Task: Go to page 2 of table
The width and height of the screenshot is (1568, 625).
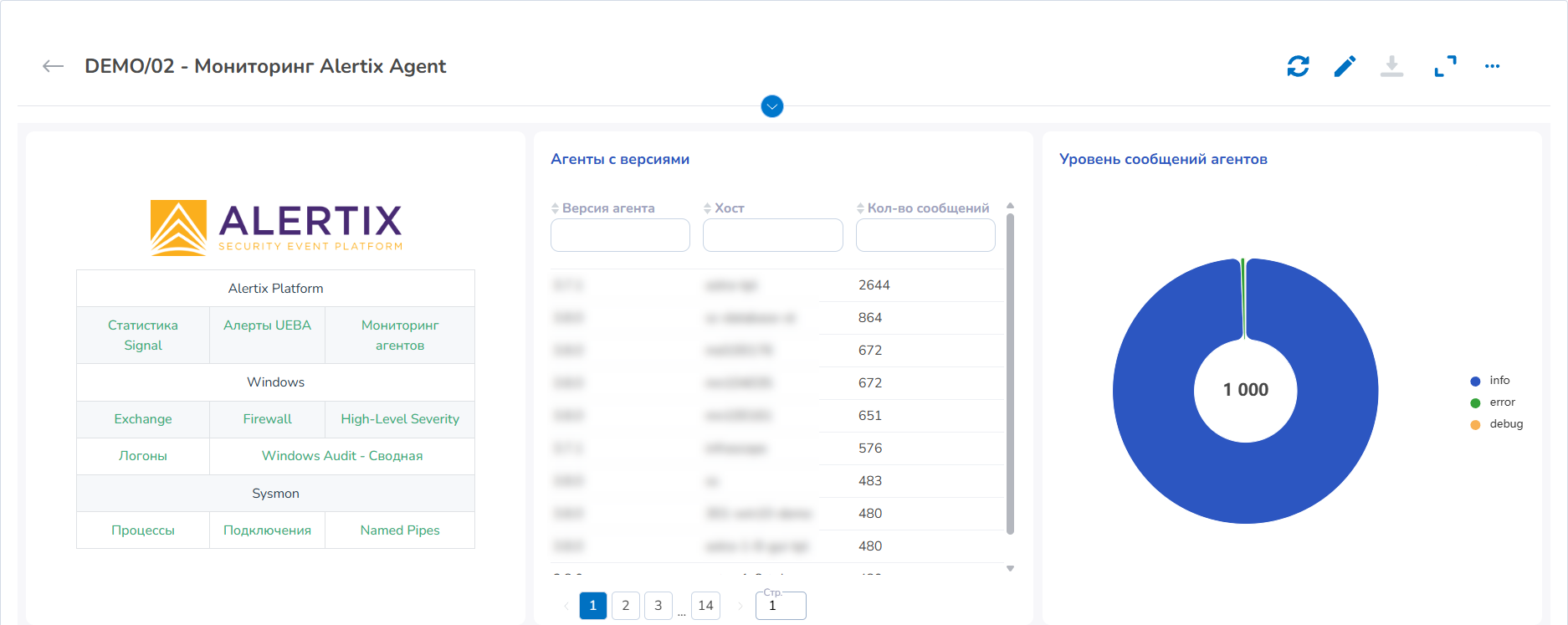Action: 626,605
